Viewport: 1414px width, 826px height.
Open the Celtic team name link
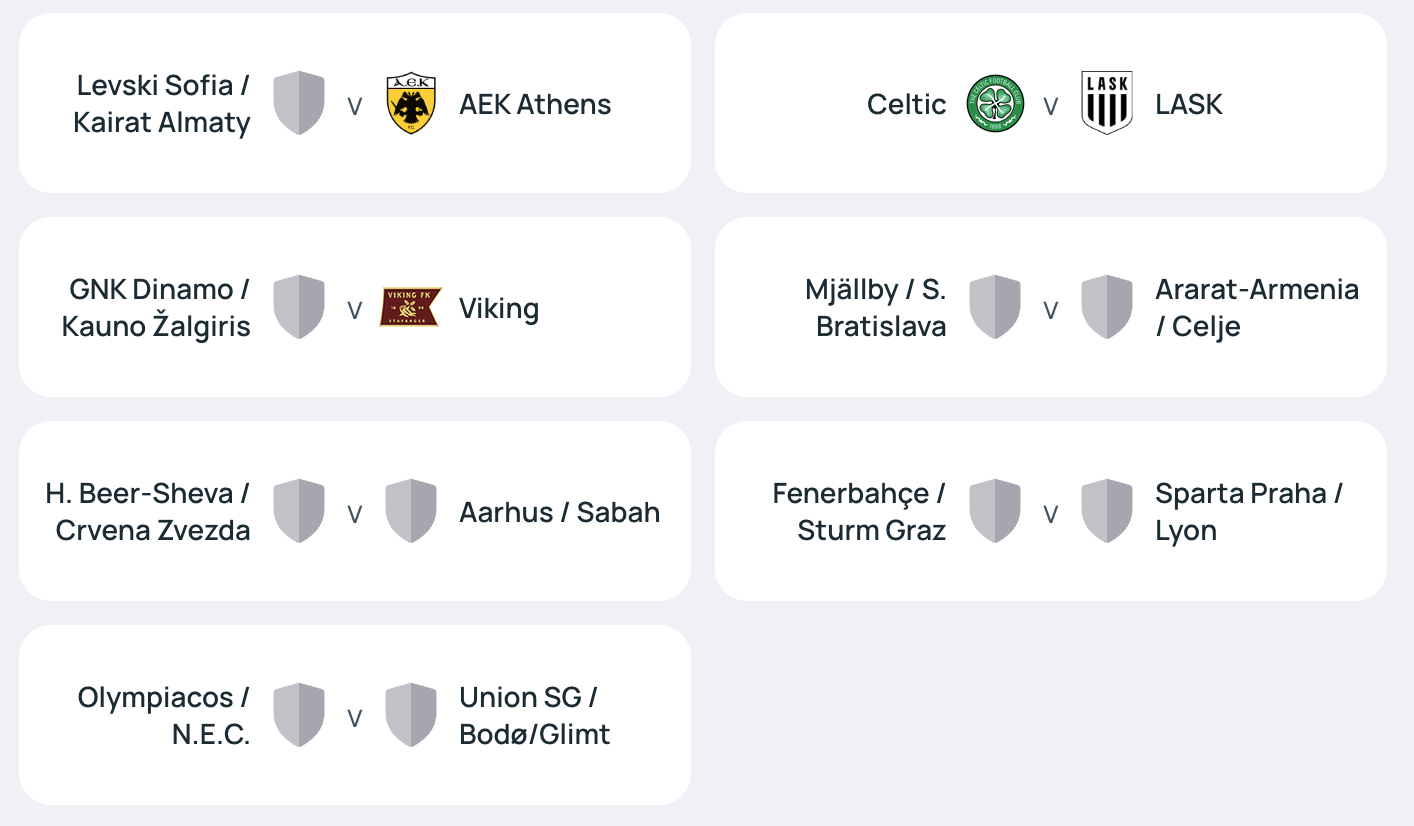(906, 104)
